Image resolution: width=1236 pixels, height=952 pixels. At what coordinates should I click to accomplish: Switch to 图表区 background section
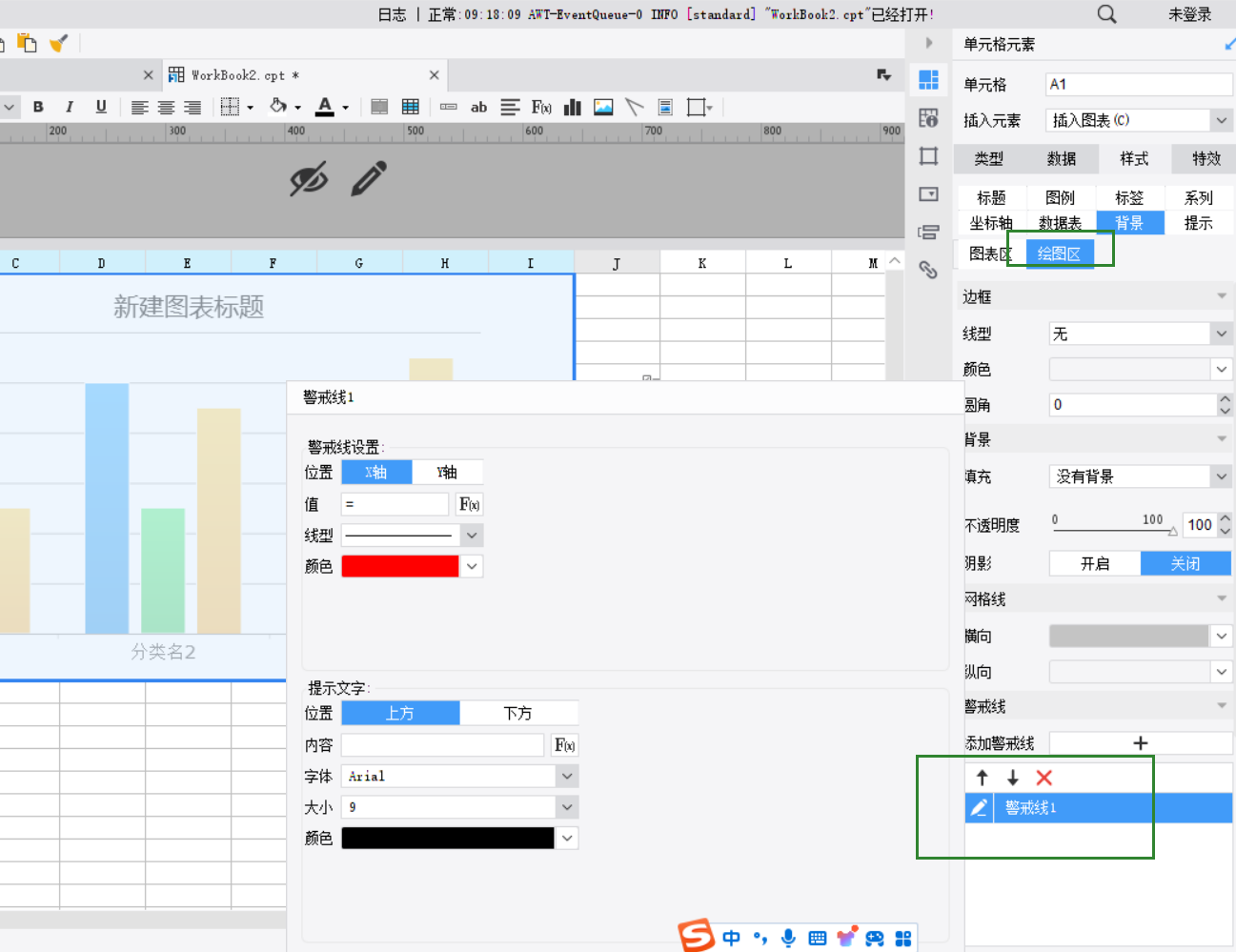click(x=989, y=253)
